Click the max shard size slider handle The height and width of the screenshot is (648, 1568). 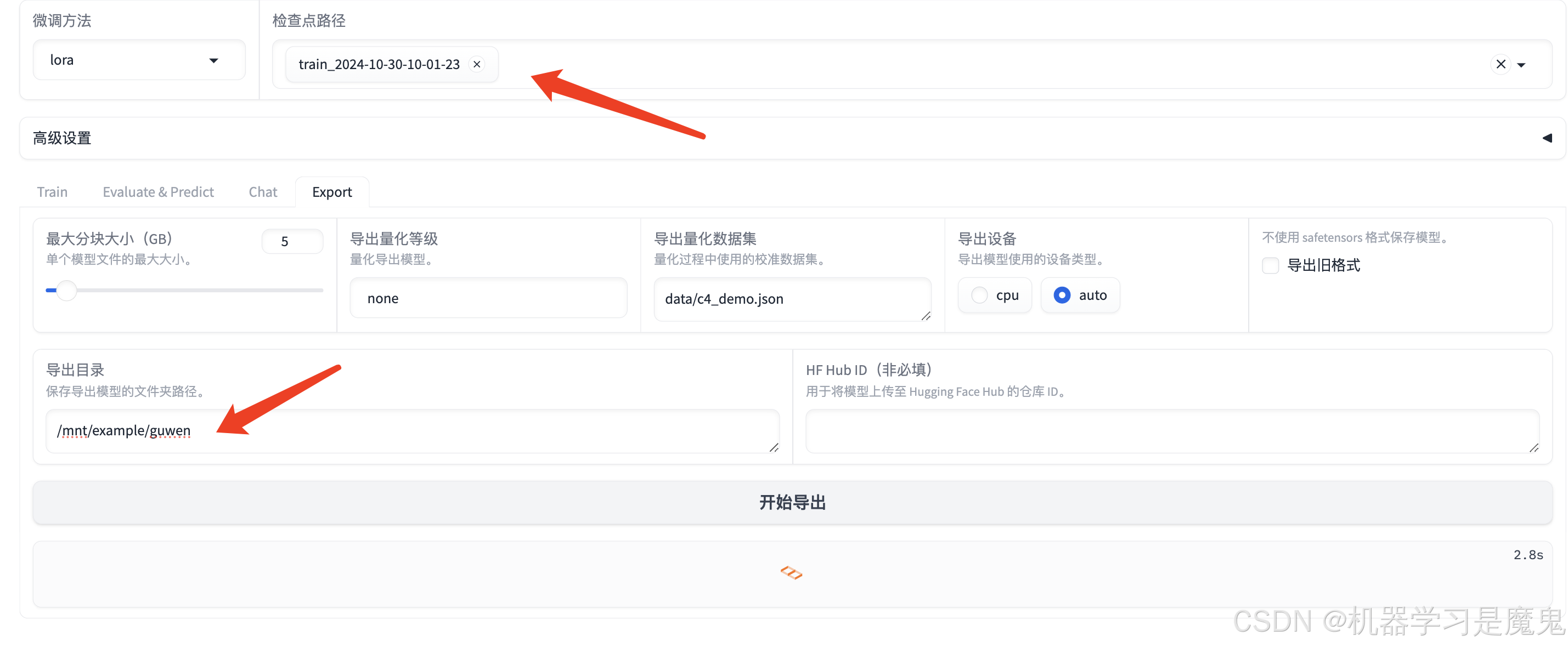(66, 290)
